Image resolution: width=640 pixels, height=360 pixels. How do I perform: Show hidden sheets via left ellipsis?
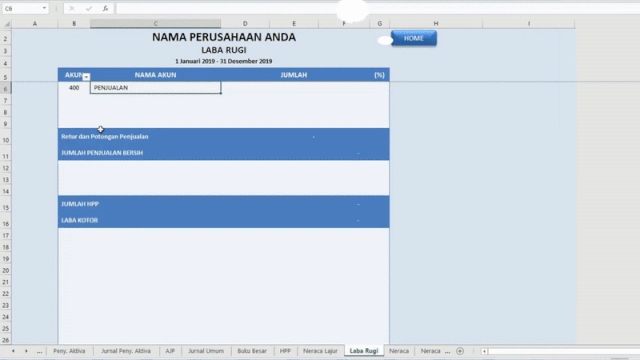pyautogui.click(x=39, y=351)
